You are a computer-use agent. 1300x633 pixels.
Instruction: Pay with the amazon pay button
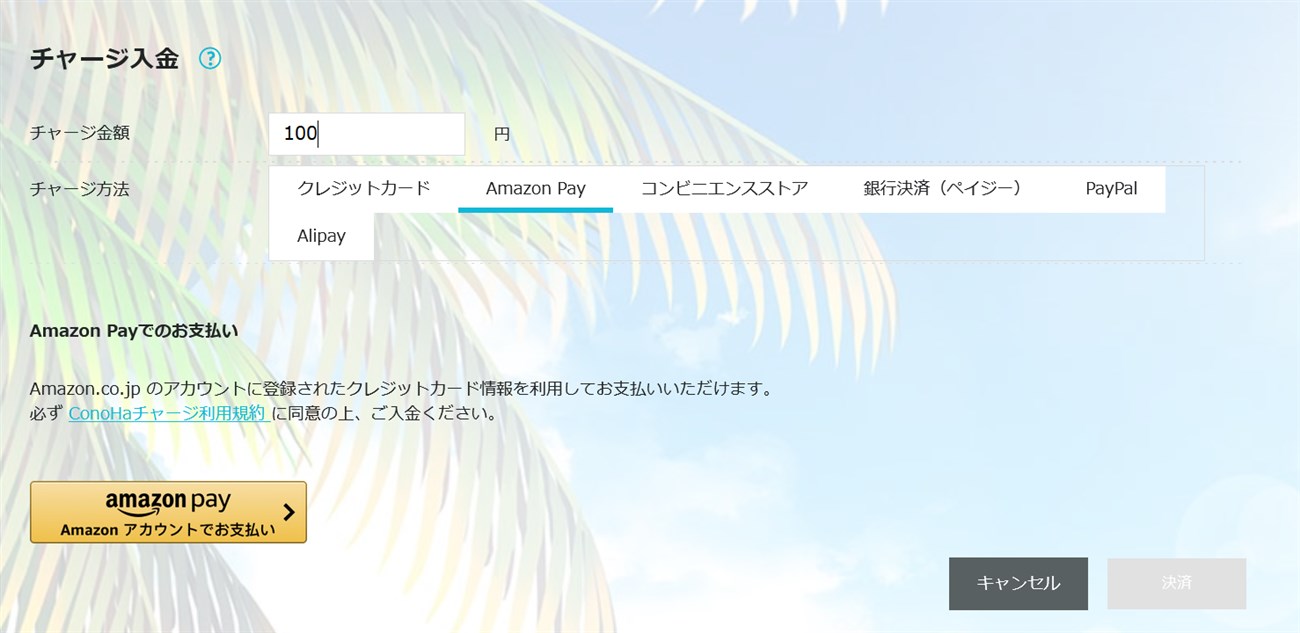(x=168, y=512)
